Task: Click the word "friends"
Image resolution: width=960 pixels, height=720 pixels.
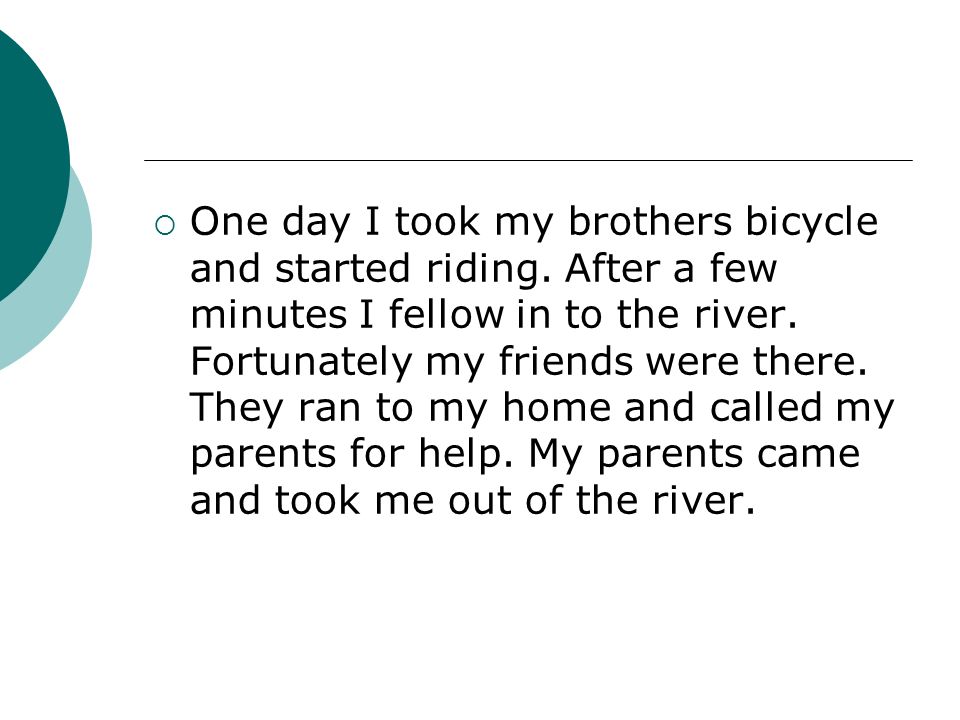Action: point(565,361)
